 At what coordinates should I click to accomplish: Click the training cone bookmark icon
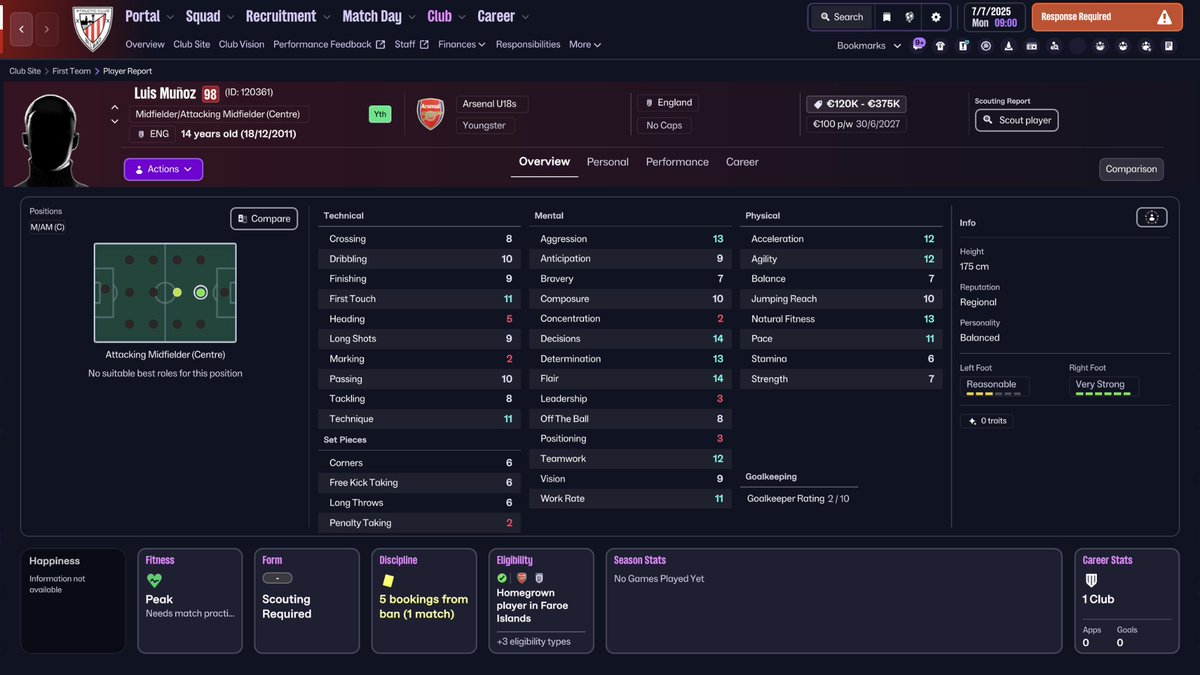pyautogui.click(x=1008, y=46)
